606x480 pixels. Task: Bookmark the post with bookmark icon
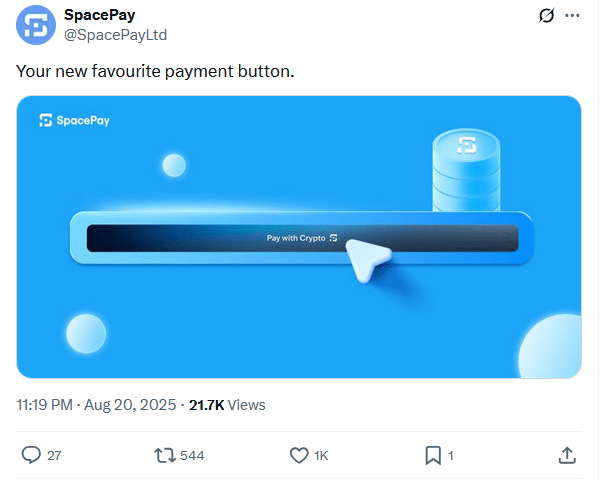coord(433,455)
